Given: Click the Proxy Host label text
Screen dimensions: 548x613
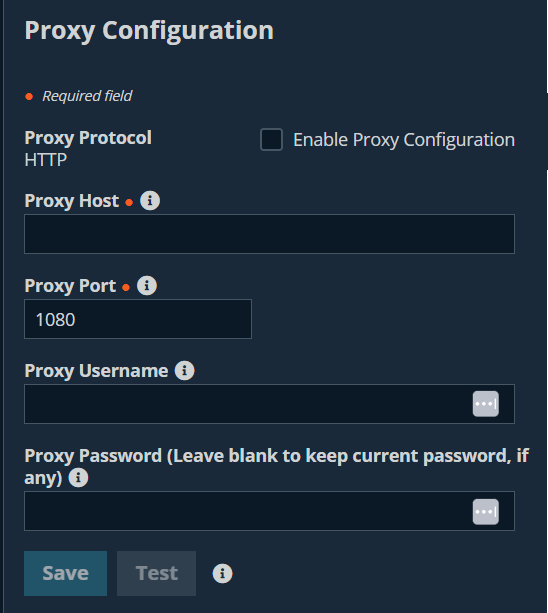Looking at the screenshot, I should click(72, 201).
